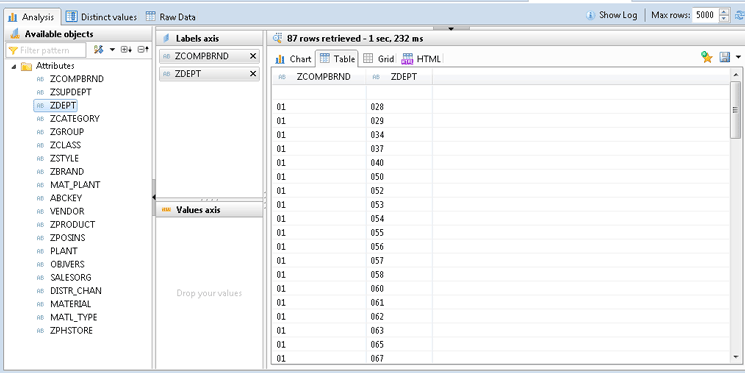This screenshot has height=373, width=745.
Task: Click table cell ZDEPT 034
Action: tap(399, 135)
